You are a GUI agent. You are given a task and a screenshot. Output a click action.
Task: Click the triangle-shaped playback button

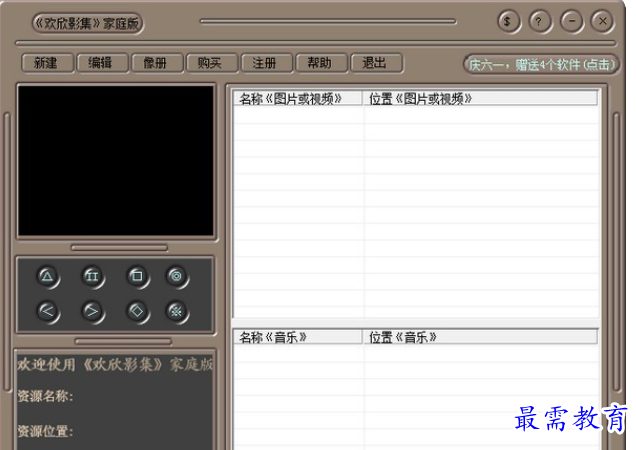click(x=48, y=277)
